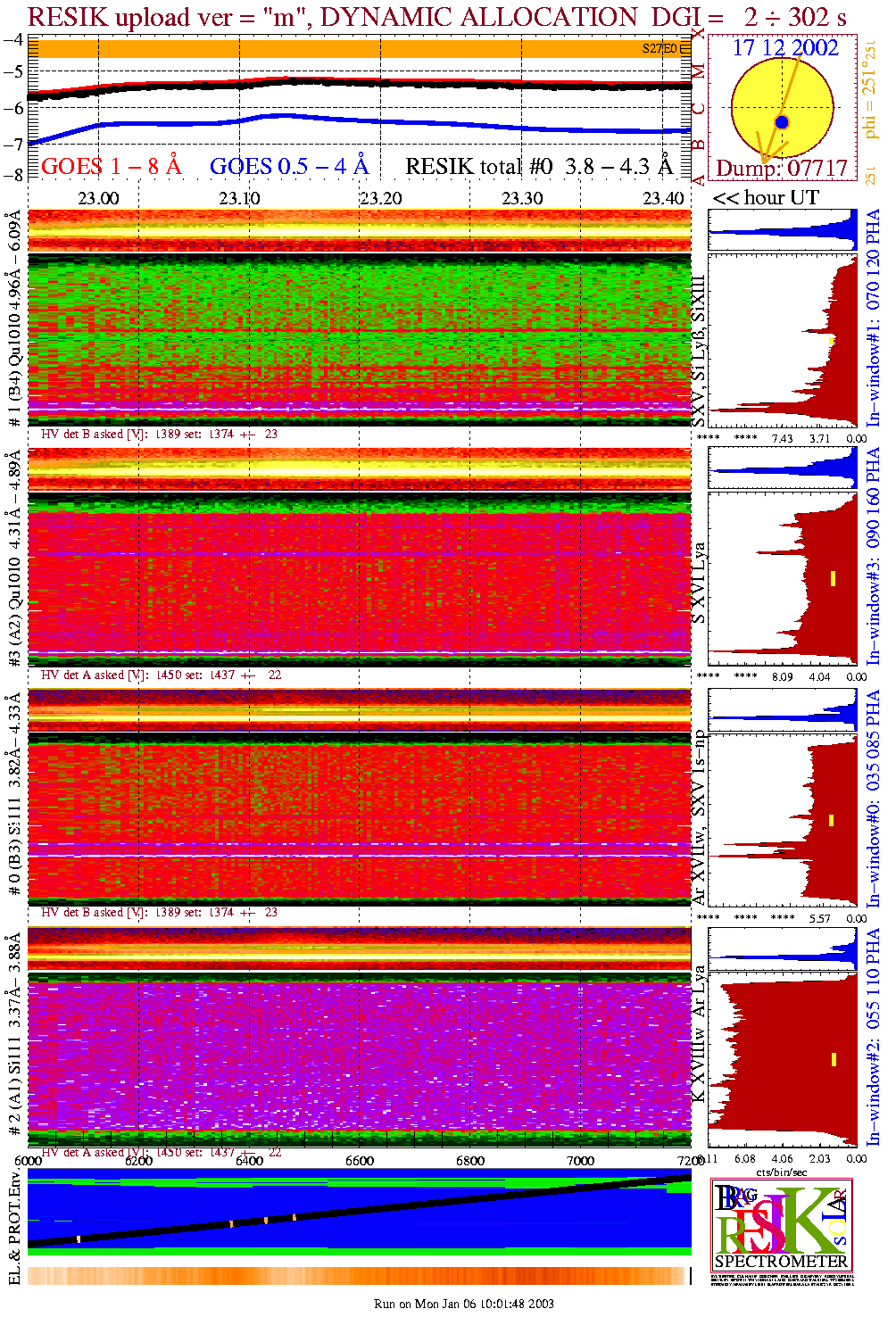The width and height of the screenshot is (896, 1317).
Task: Click white marker on the black diagonal track
Action: pyautogui.click(x=79, y=1238)
